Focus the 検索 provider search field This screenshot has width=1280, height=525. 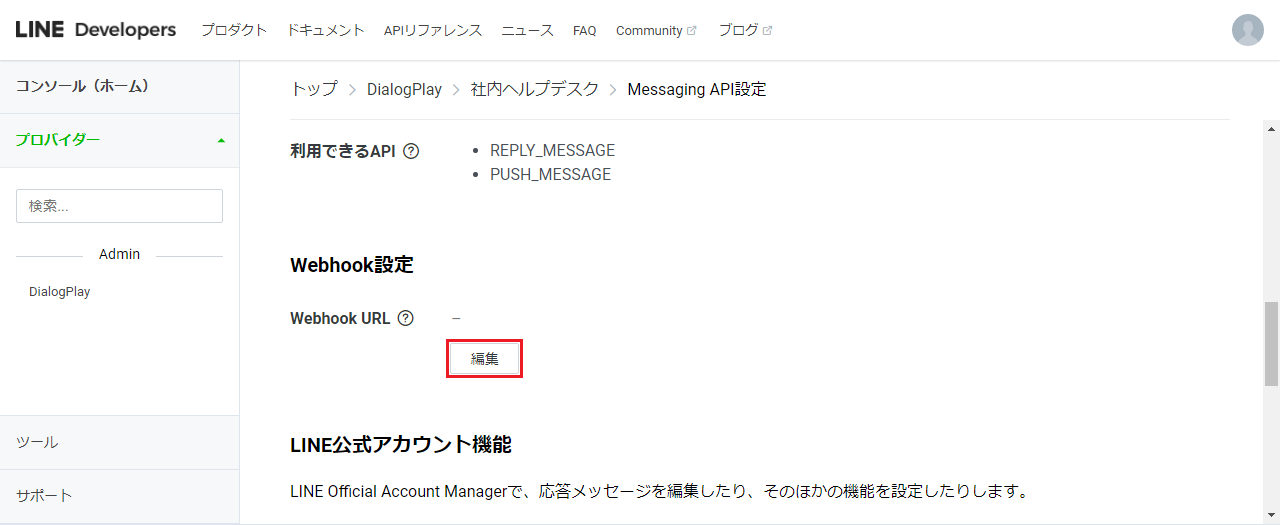pyautogui.click(x=119, y=206)
